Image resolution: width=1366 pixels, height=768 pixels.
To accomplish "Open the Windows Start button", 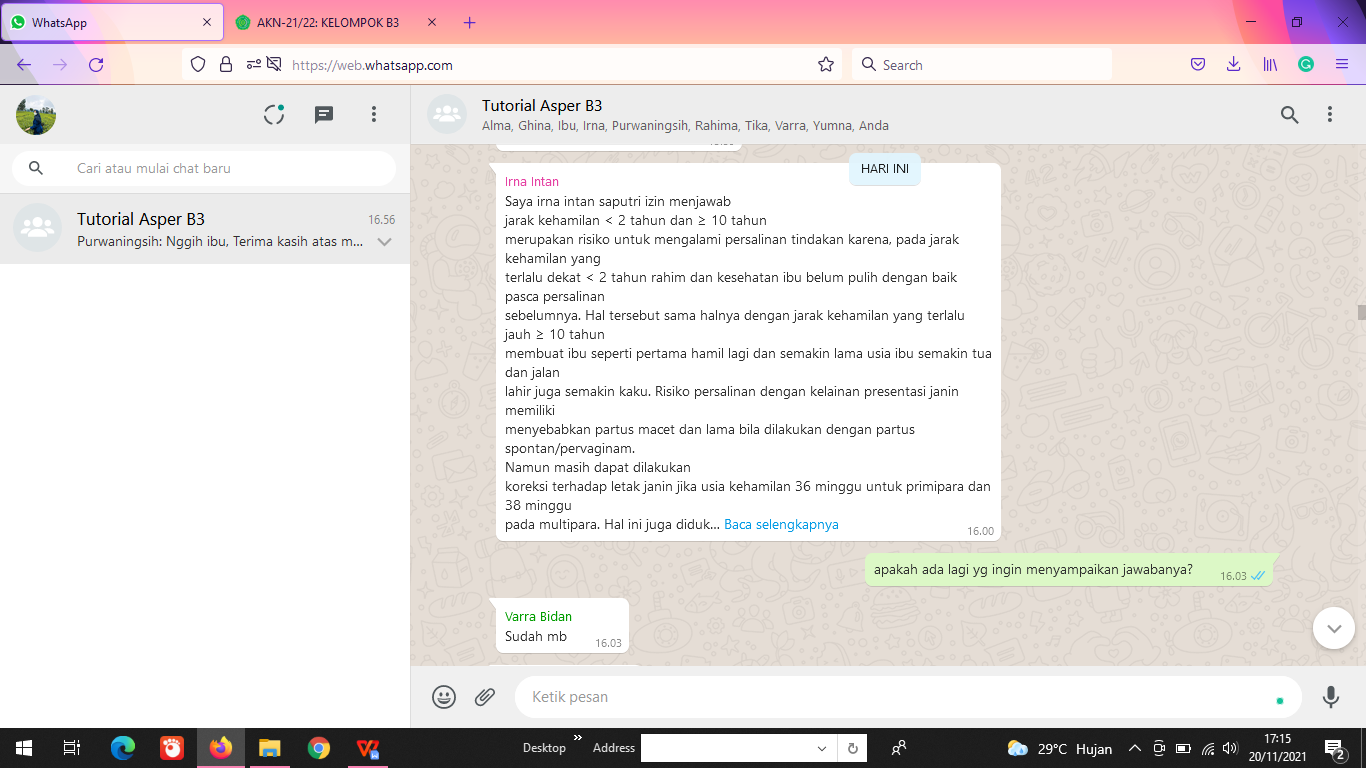I will [x=24, y=748].
